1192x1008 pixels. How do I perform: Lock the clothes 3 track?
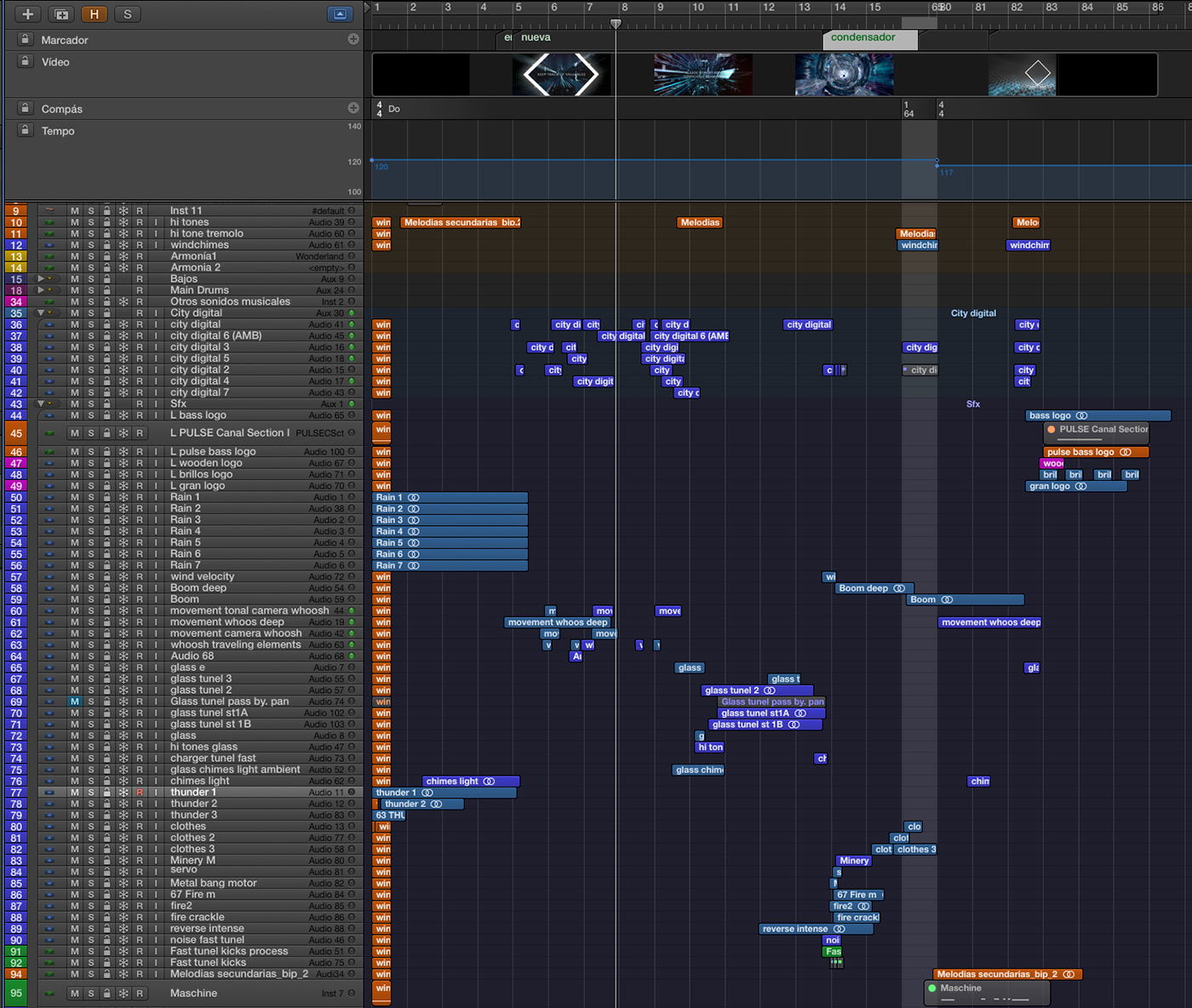coord(107,849)
